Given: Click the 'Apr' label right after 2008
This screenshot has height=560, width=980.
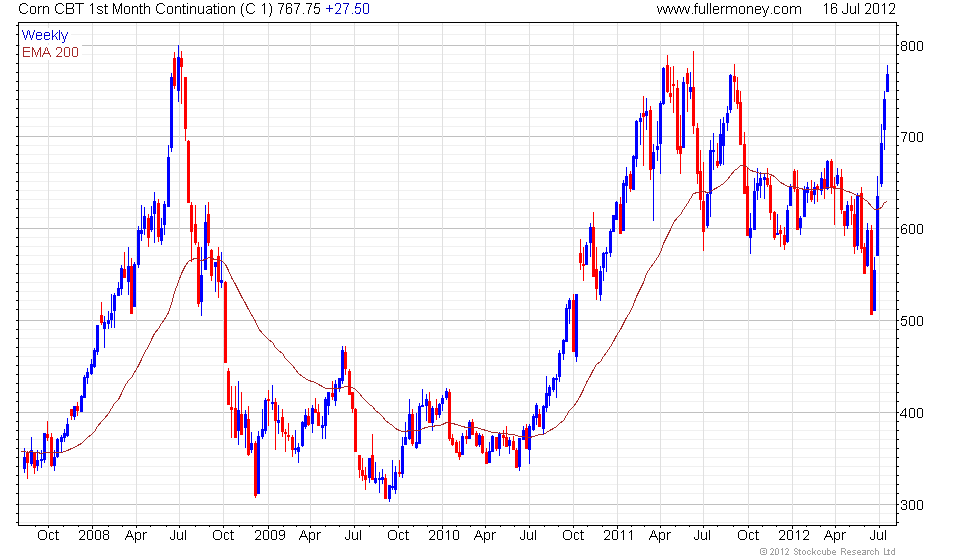Looking at the screenshot, I should tap(136, 536).
